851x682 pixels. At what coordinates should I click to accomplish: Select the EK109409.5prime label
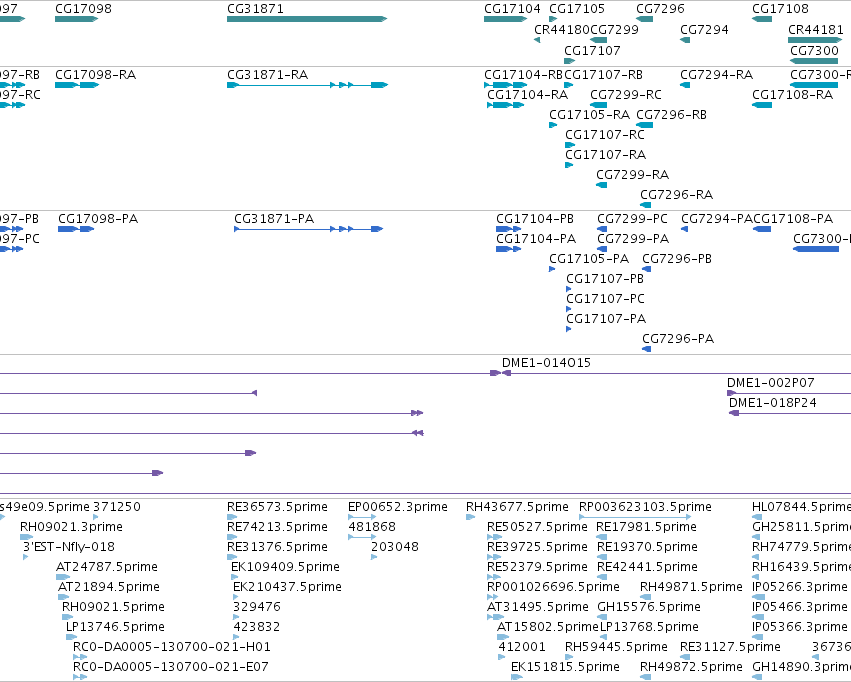[x=285, y=567]
